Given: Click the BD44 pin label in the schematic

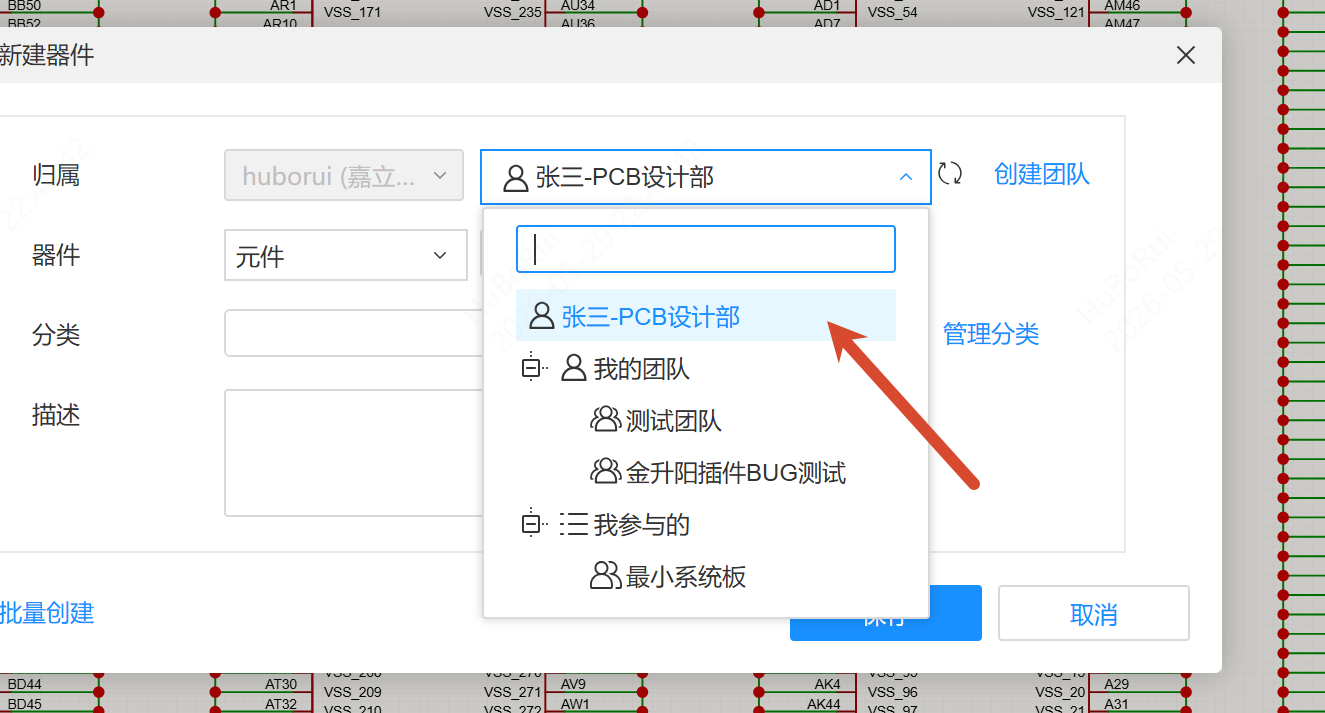Looking at the screenshot, I should pyautogui.click(x=24, y=684).
